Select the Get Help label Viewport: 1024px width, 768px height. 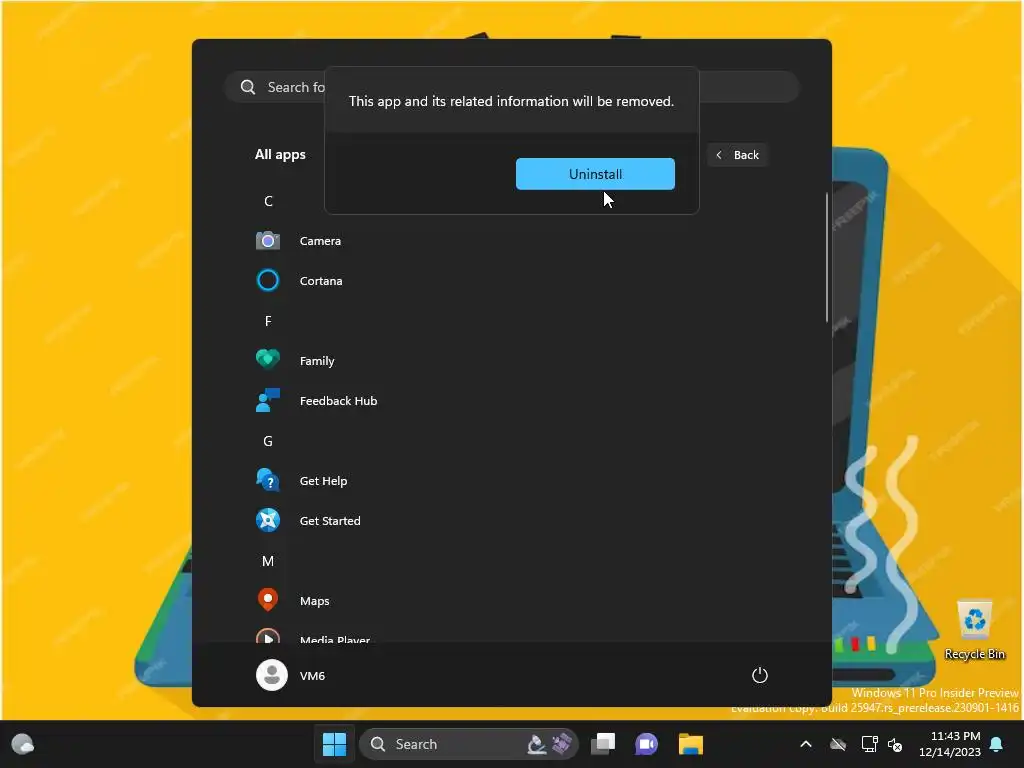(323, 481)
